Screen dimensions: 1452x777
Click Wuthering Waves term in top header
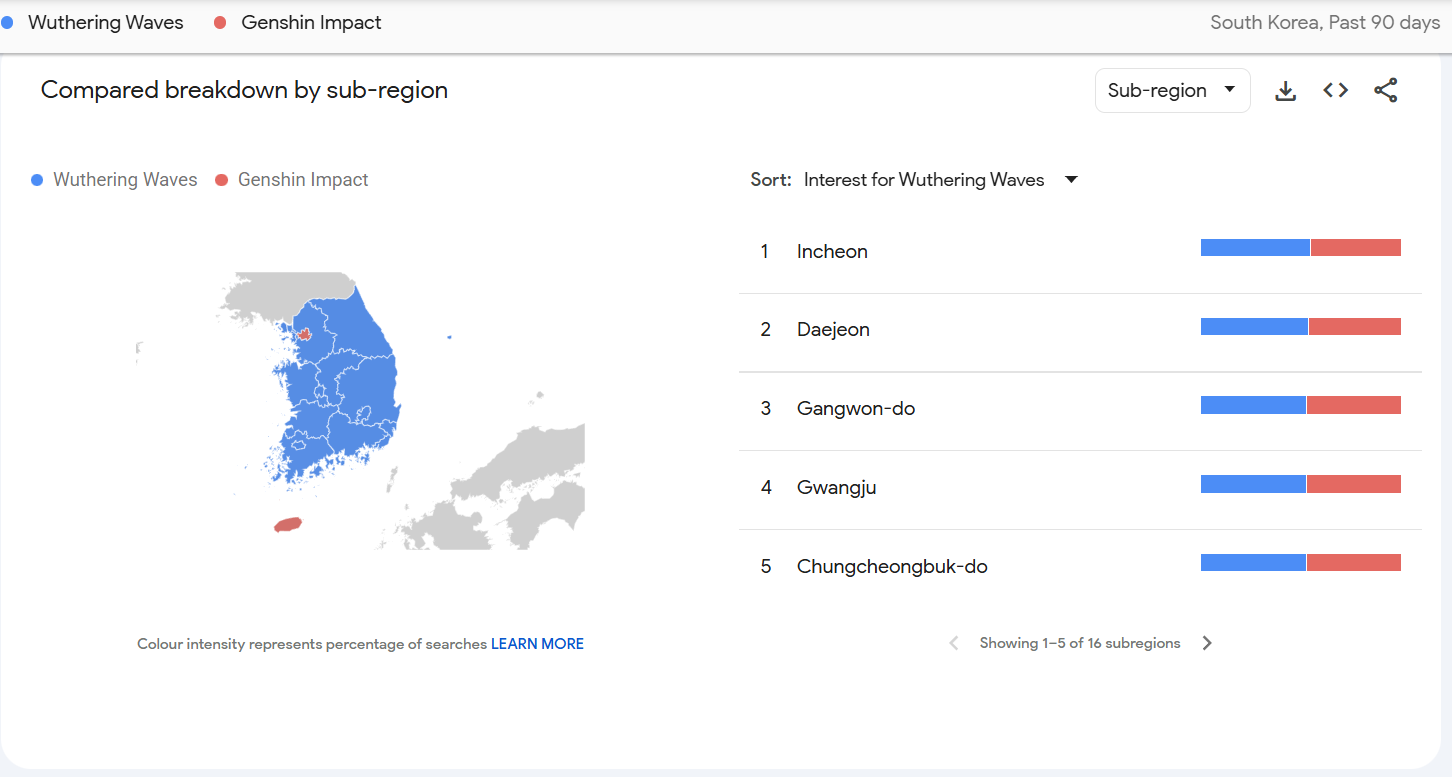click(x=106, y=22)
